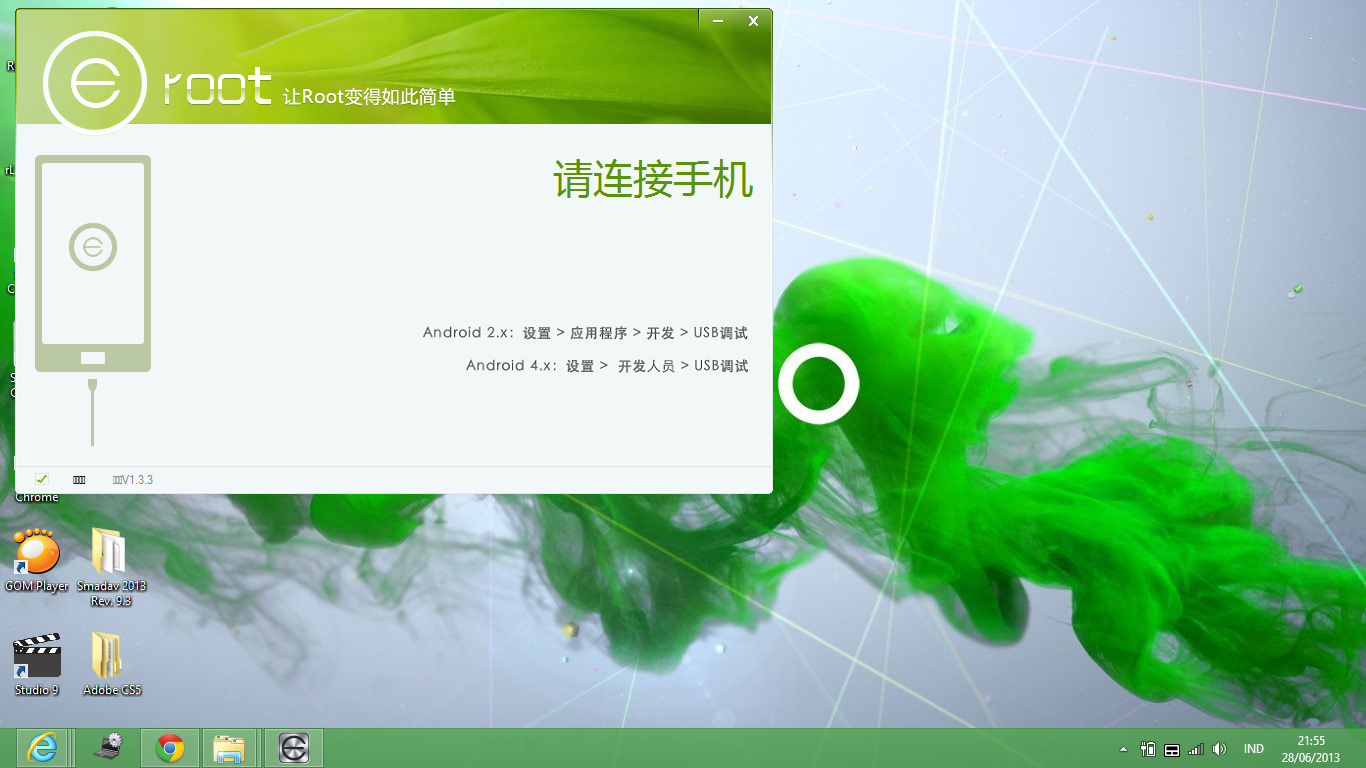Click the phone illustration graphic

tap(93, 264)
